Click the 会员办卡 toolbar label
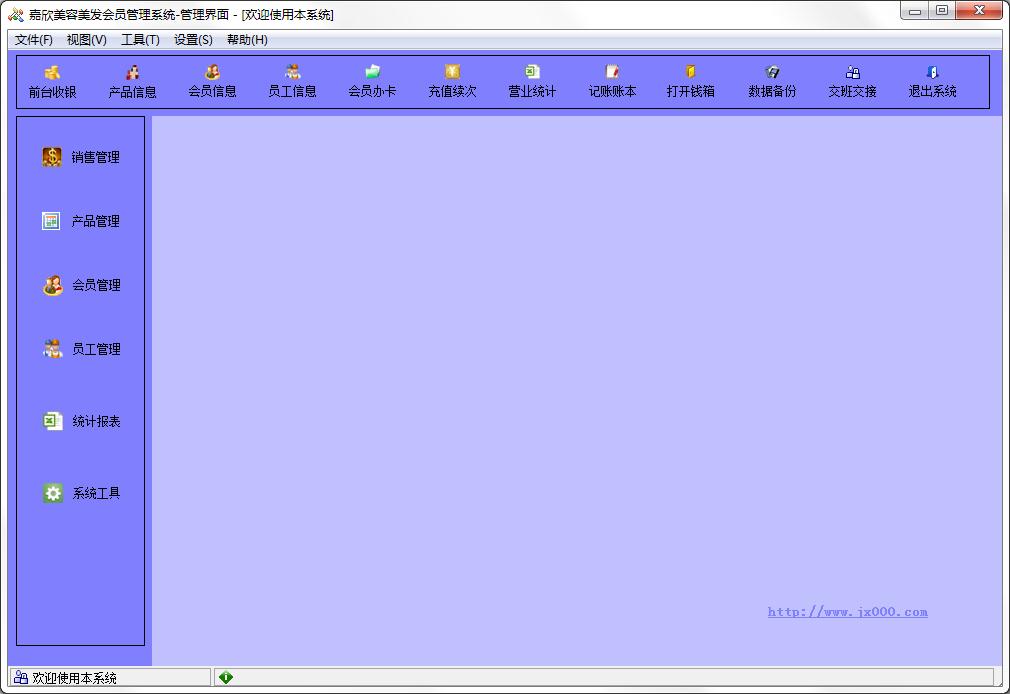The height and width of the screenshot is (694, 1010). coord(372,92)
